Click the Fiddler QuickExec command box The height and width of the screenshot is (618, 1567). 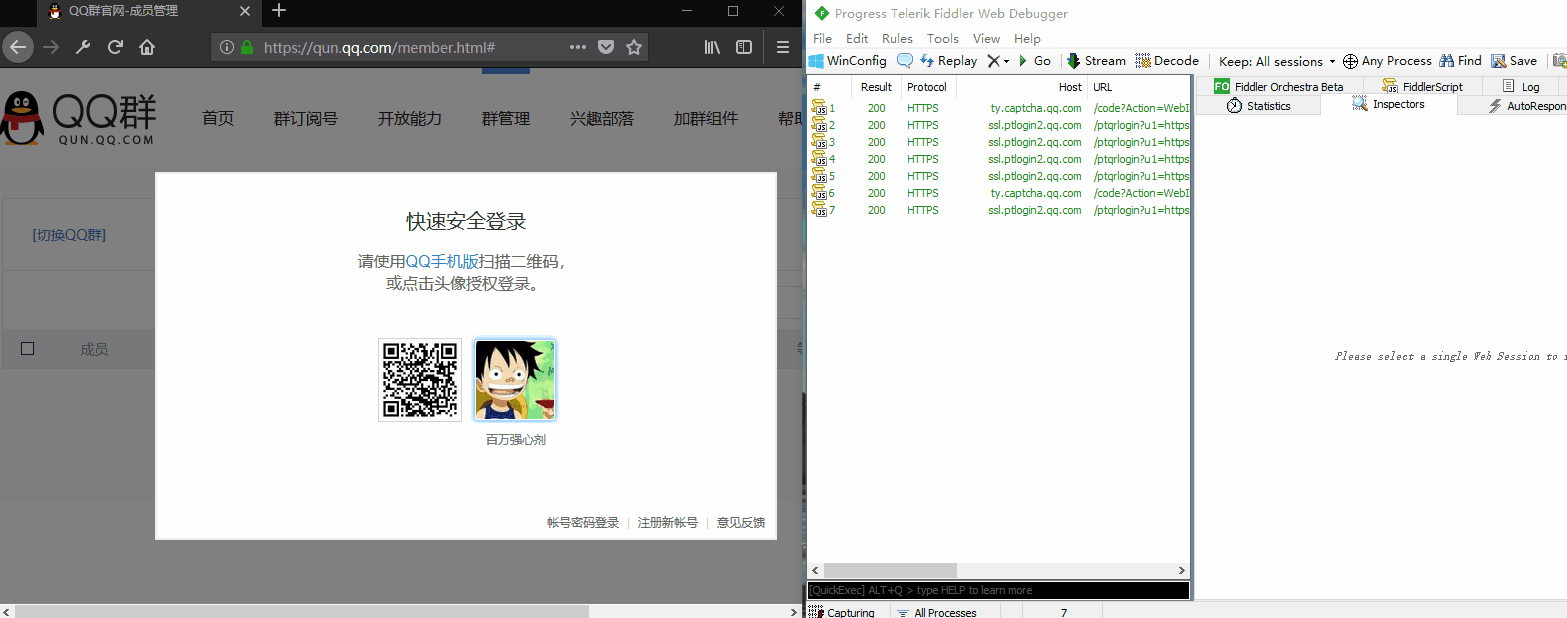tap(998, 590)
